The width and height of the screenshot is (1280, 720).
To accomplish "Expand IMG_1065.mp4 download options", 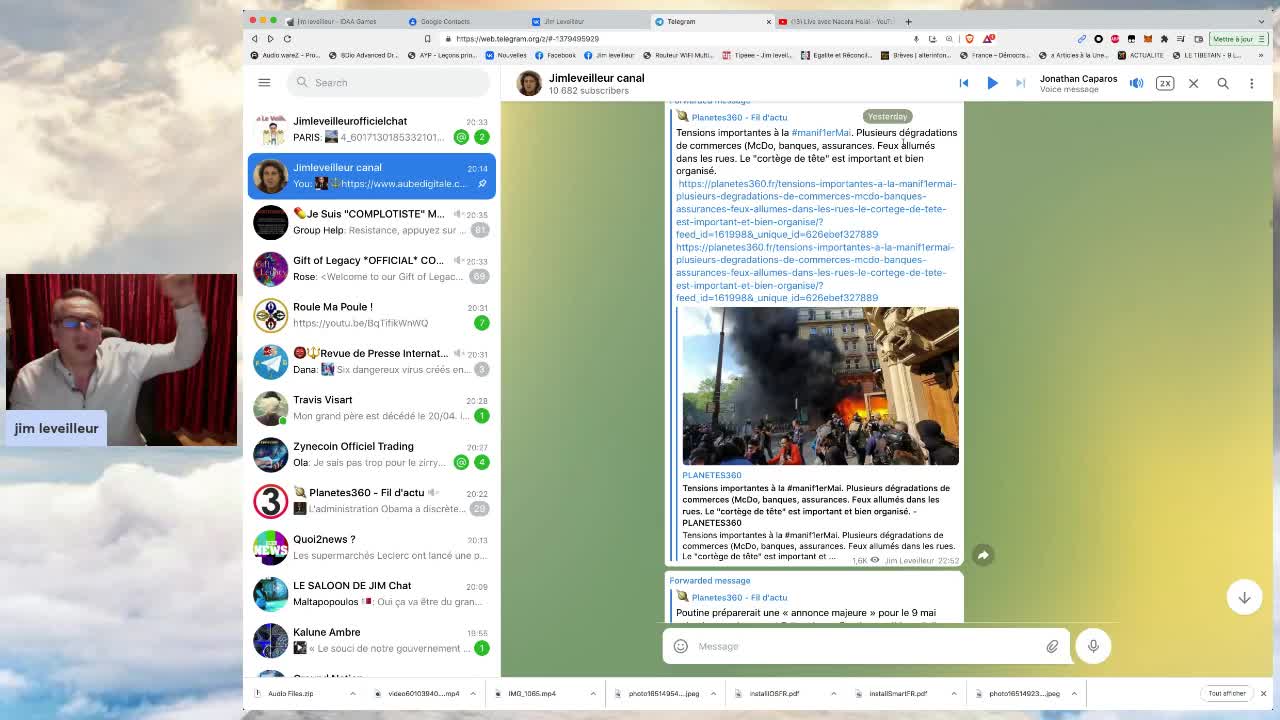I will coord(593,693).
